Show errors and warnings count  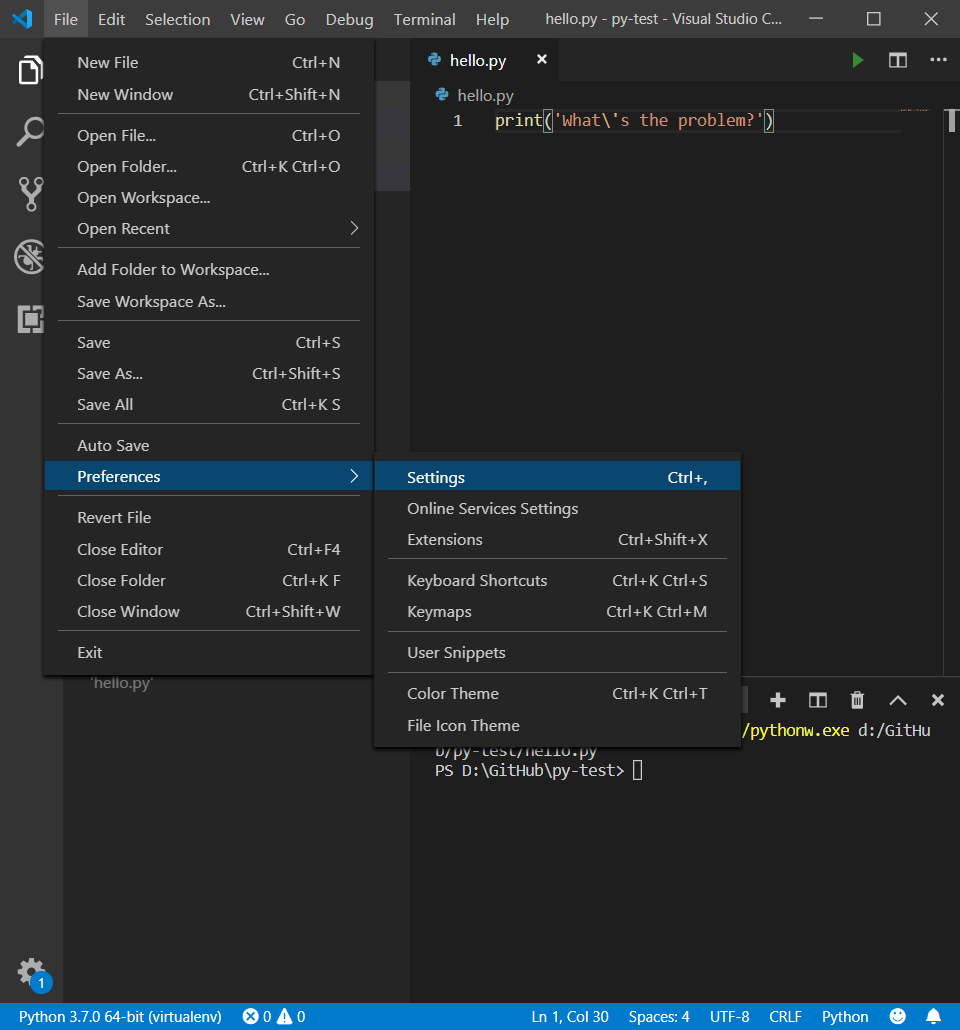click(273, 1016)
